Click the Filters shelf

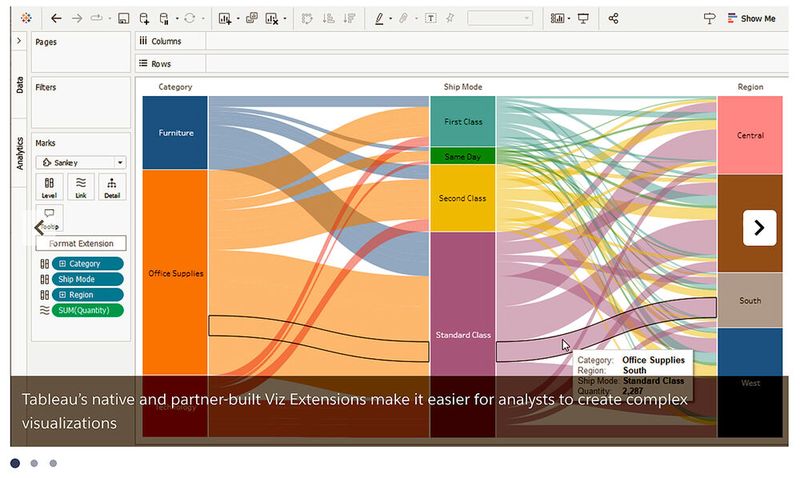pyautogui.click(x=81, y=103)
